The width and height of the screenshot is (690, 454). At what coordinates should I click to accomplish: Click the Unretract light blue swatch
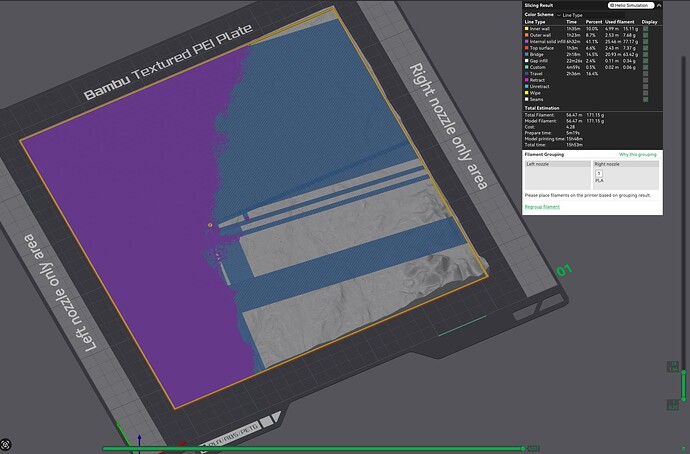(526, 87)
